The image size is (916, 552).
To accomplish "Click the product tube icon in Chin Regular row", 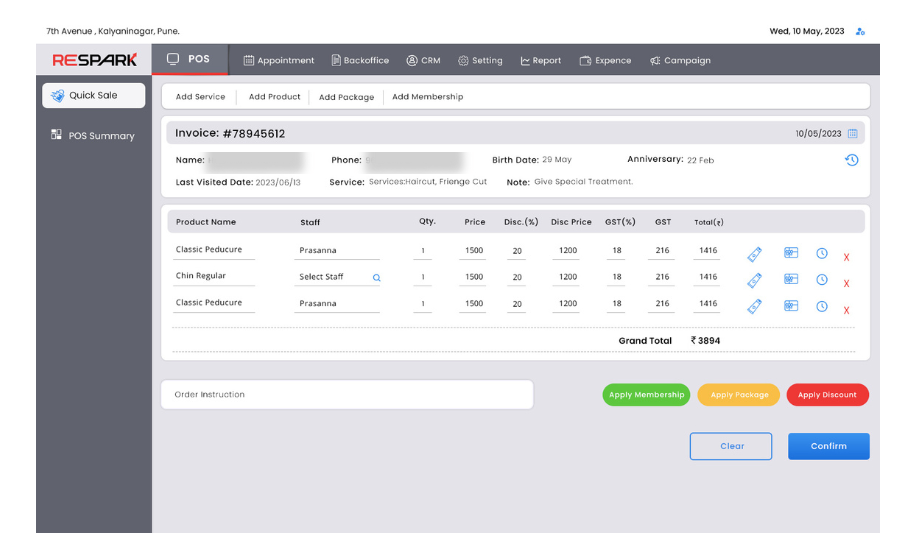I will coord(754,280).
